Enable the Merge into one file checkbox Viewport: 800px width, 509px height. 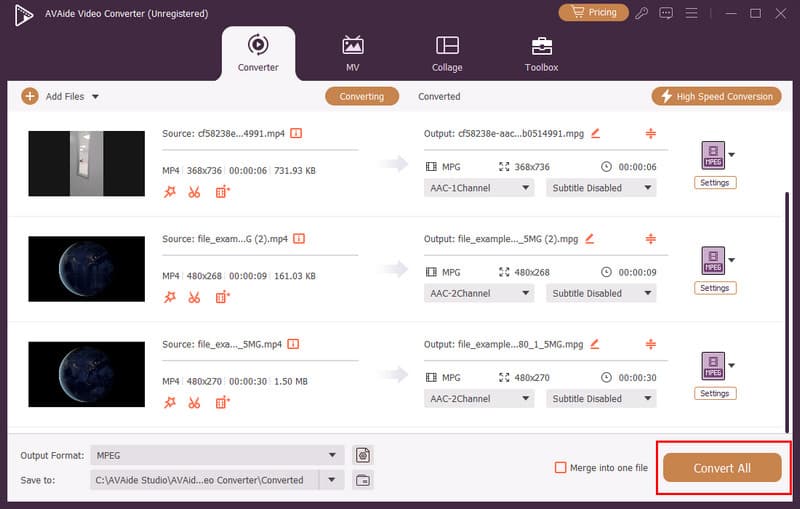pyautogui.click(x=561, y=468)
